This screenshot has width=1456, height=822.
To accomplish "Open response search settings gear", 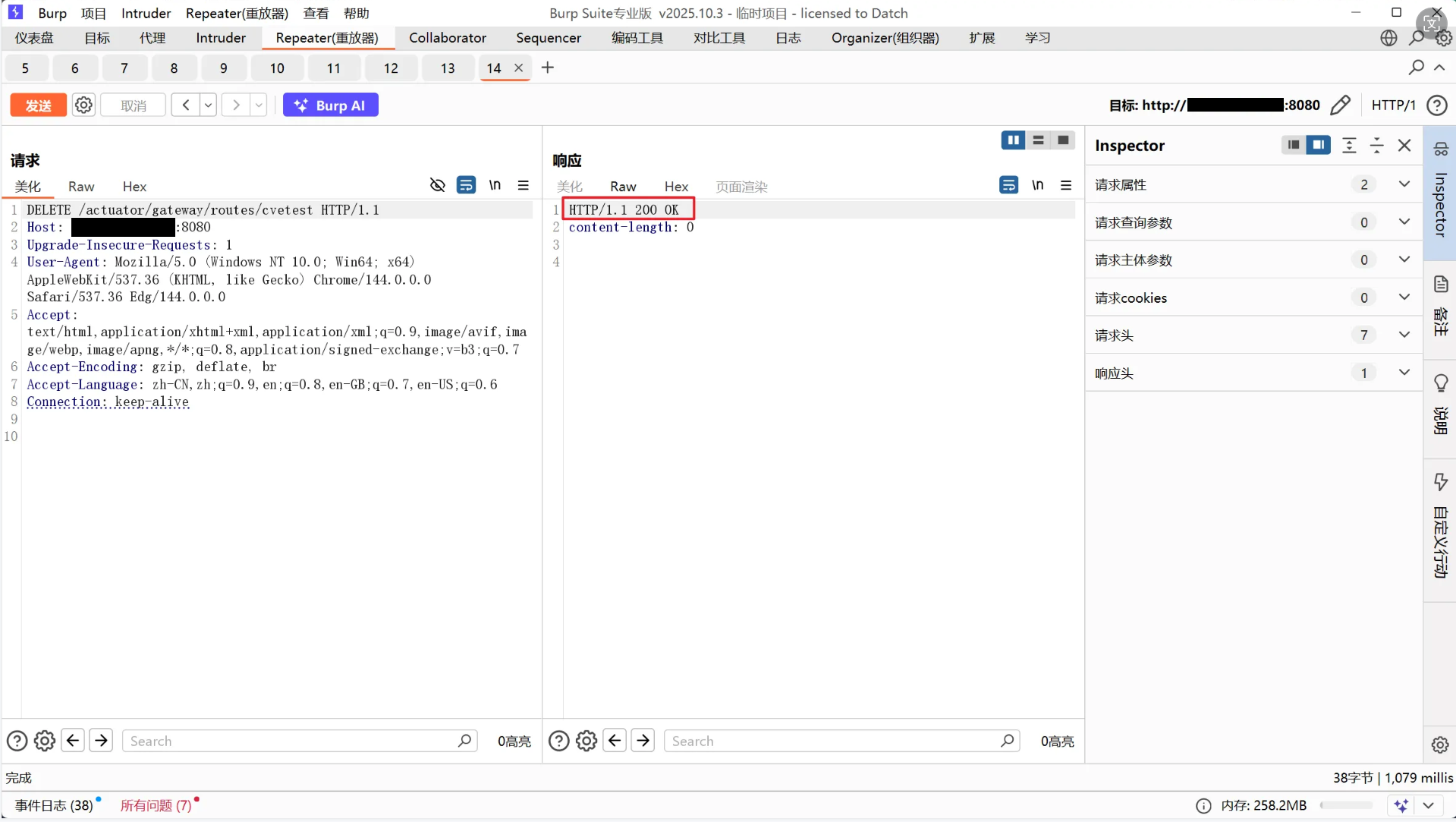I will (x=586, y=741).
